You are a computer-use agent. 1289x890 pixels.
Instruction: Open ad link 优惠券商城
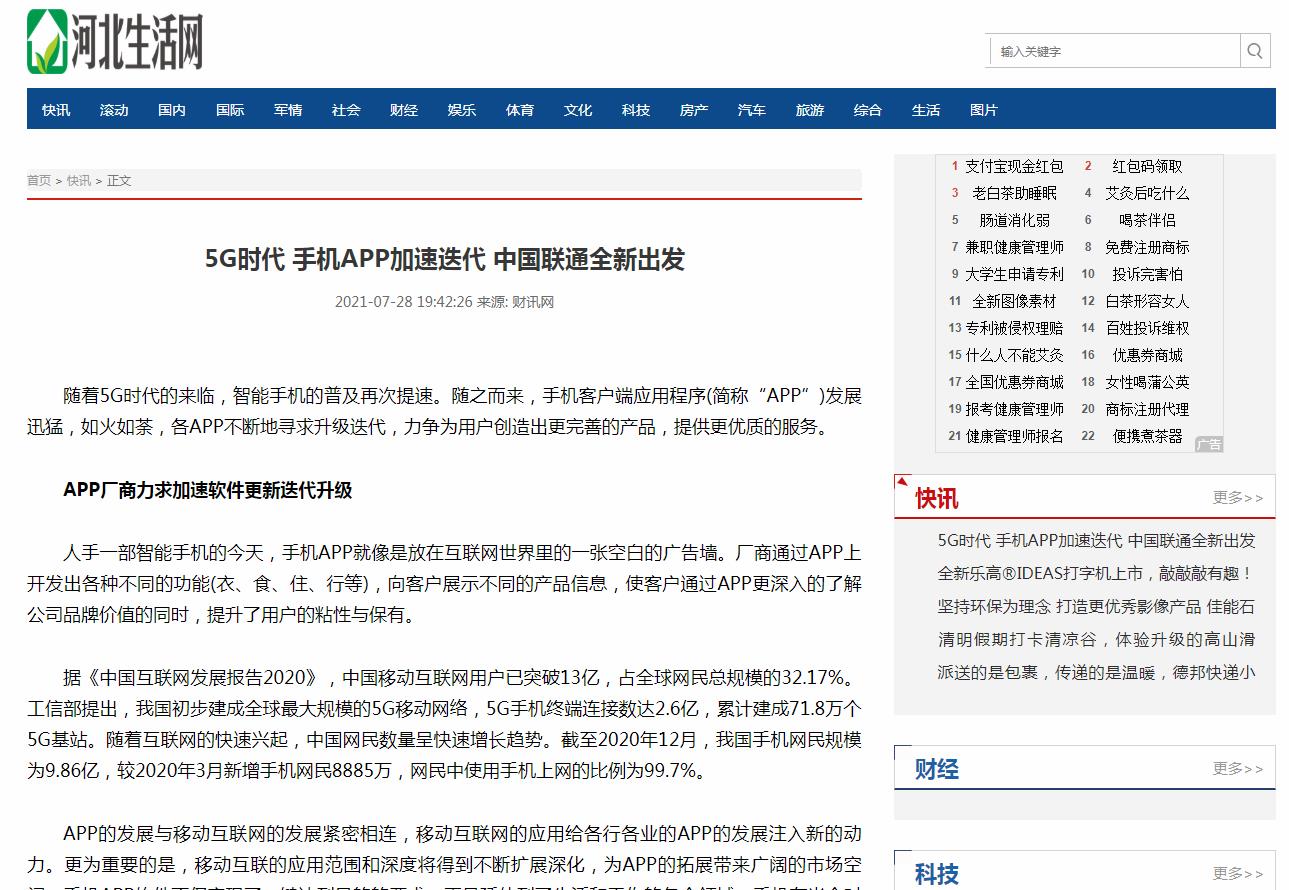(x=1147, y=355)
